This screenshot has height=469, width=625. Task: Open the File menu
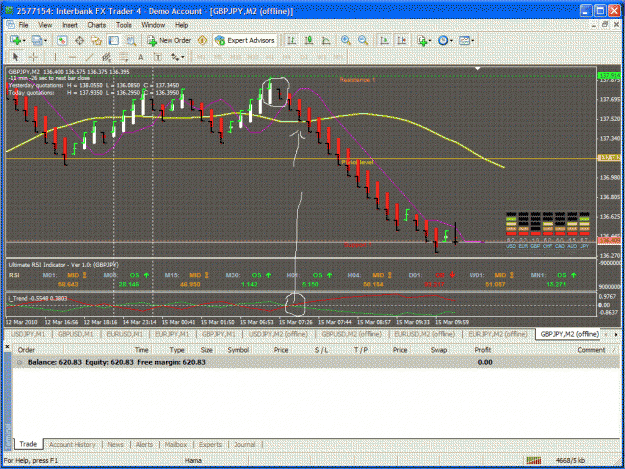click(x=24, y=25)
